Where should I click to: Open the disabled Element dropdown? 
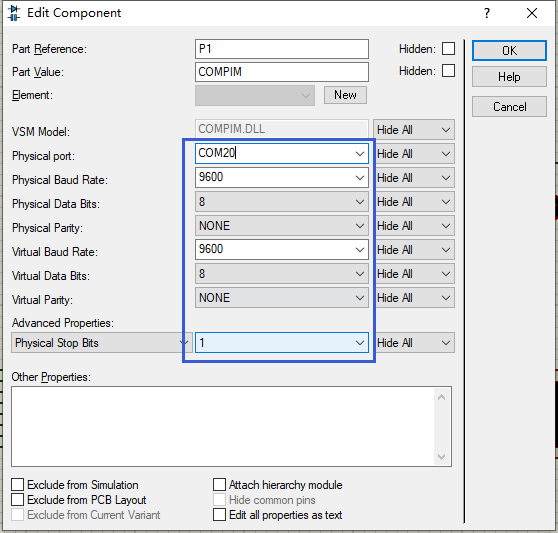[x=255, y=95]
